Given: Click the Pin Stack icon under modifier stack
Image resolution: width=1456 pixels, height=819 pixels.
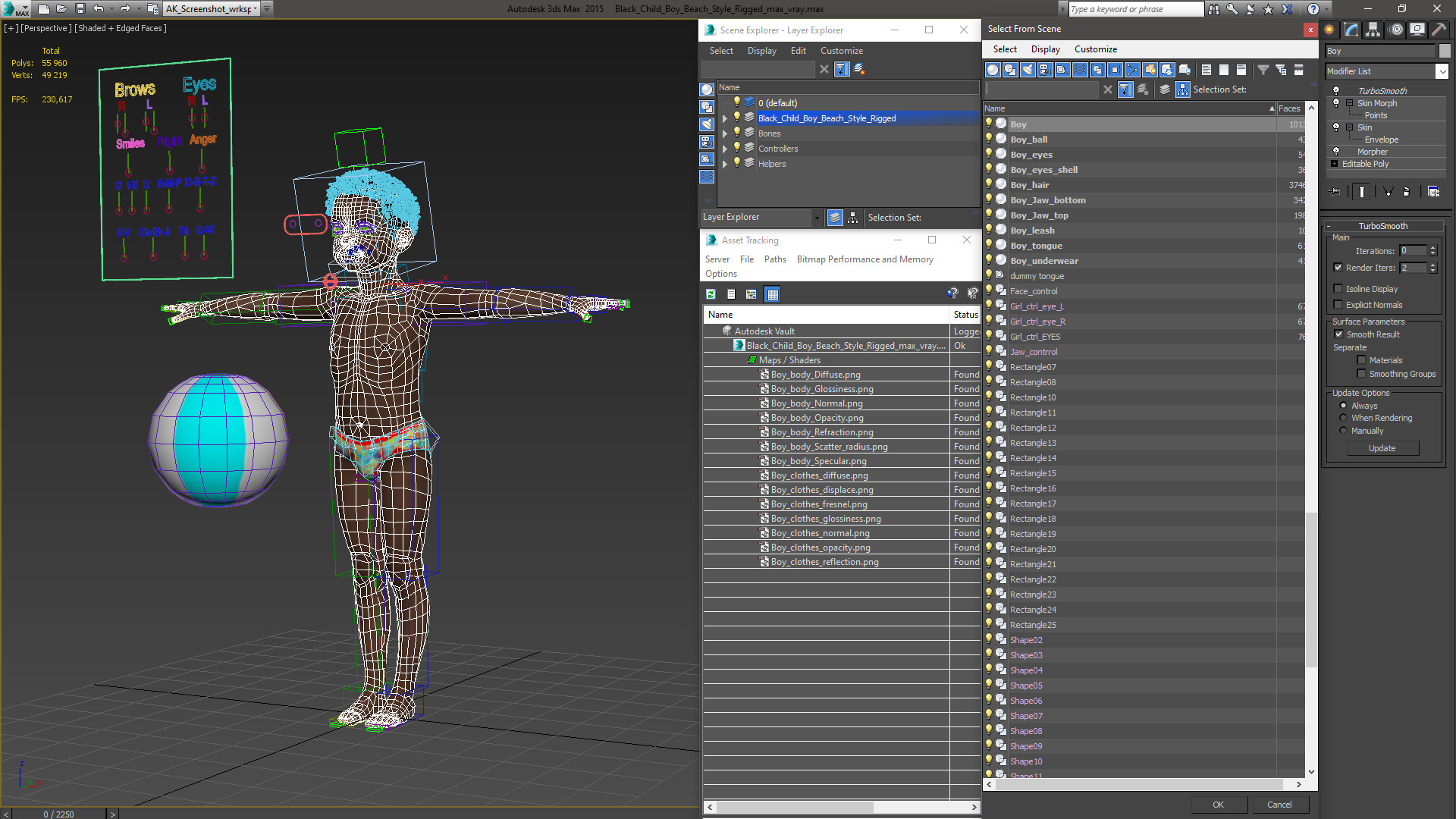Looking at the screenshot, I should point(1335,192).
